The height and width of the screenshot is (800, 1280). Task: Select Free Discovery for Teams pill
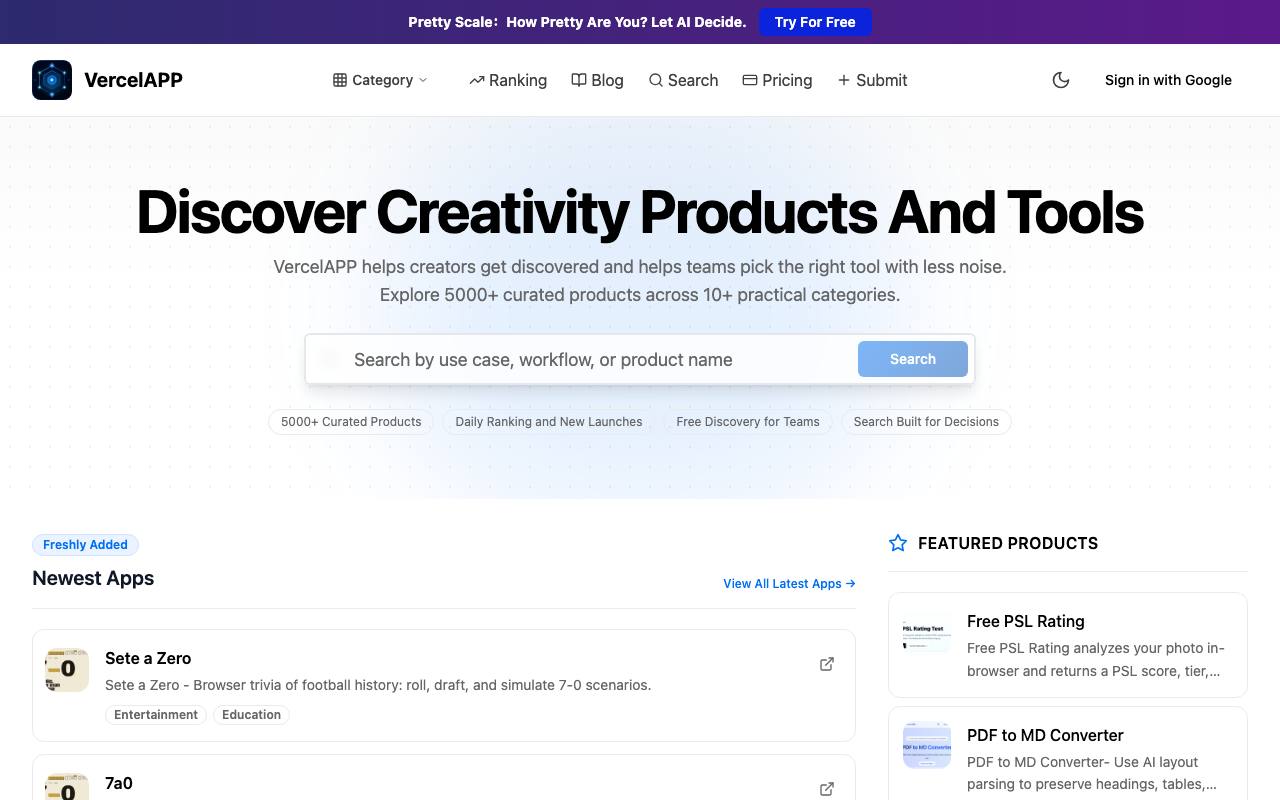[748, 422]
